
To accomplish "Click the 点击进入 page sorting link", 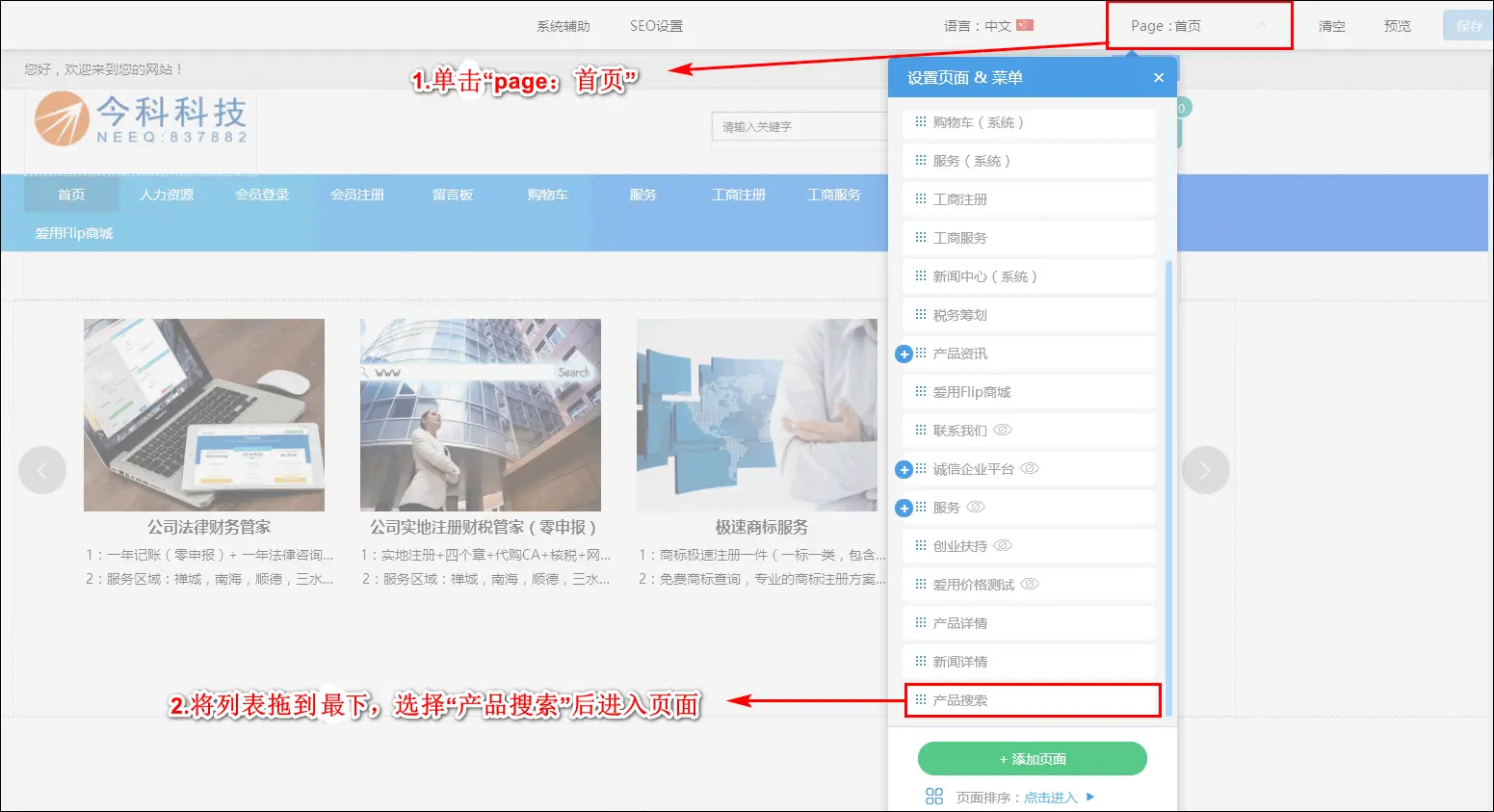I will 1050,798.
